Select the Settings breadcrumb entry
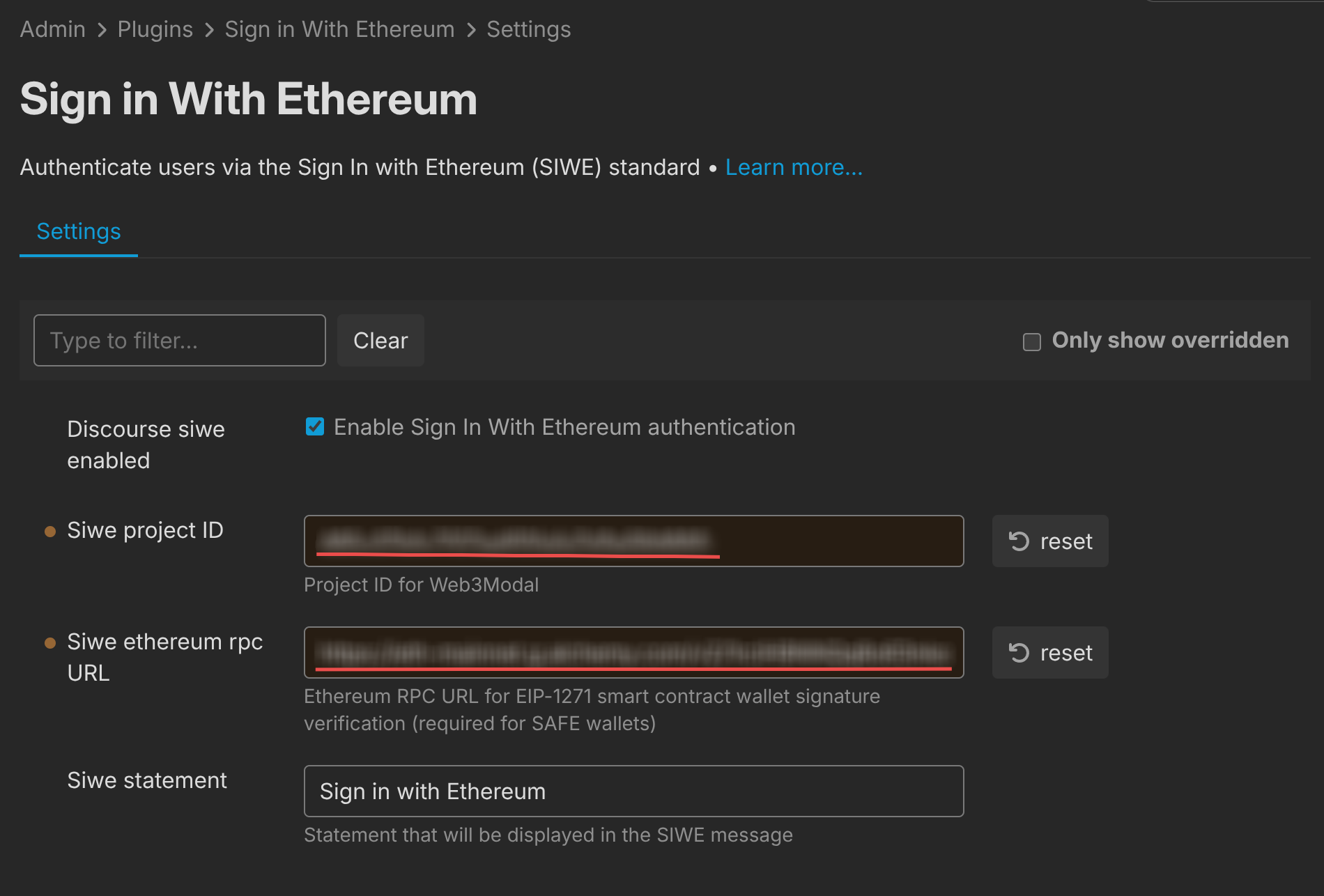The image size is (1324, 896). tap(528, 29)
